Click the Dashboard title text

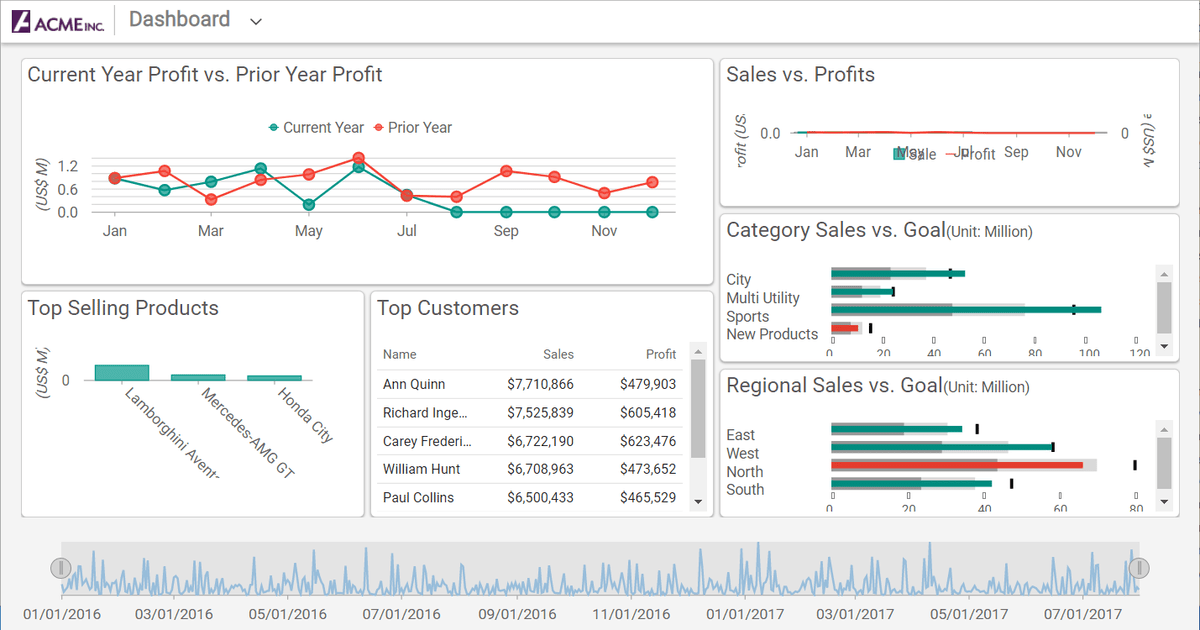179,19
